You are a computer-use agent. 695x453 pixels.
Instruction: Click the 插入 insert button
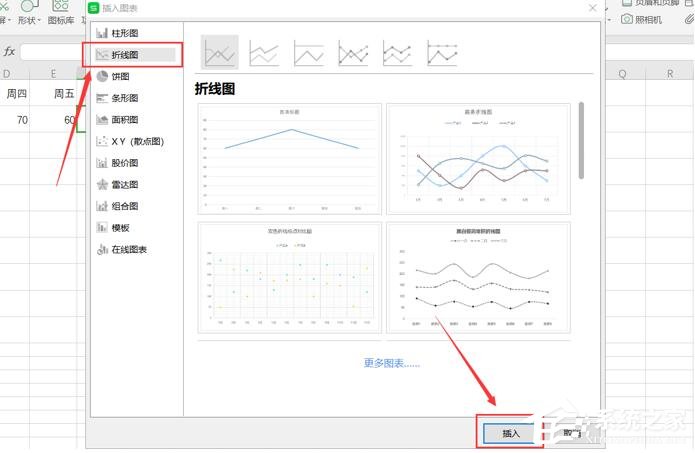pos(510,433)
